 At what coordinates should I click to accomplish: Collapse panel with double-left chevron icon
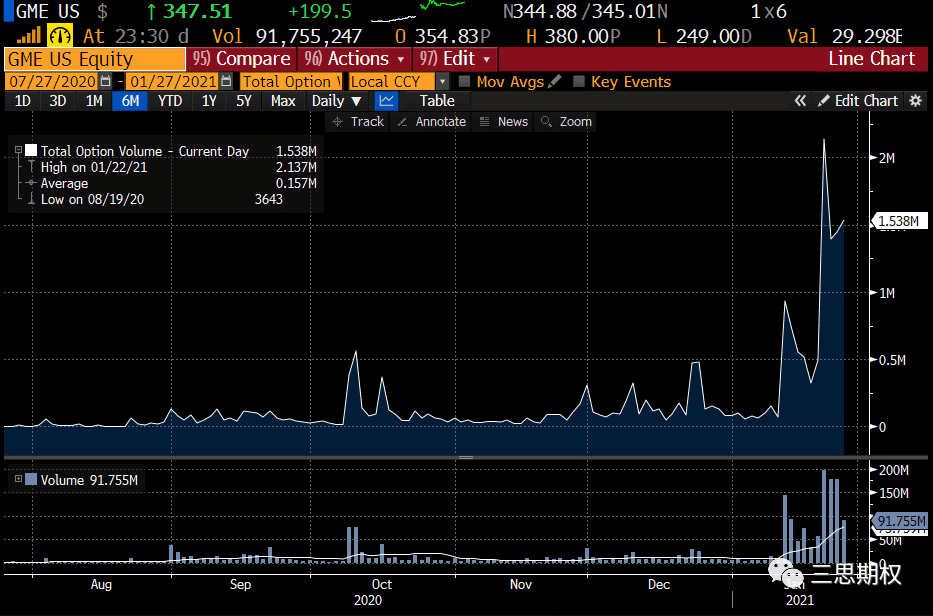800,101
